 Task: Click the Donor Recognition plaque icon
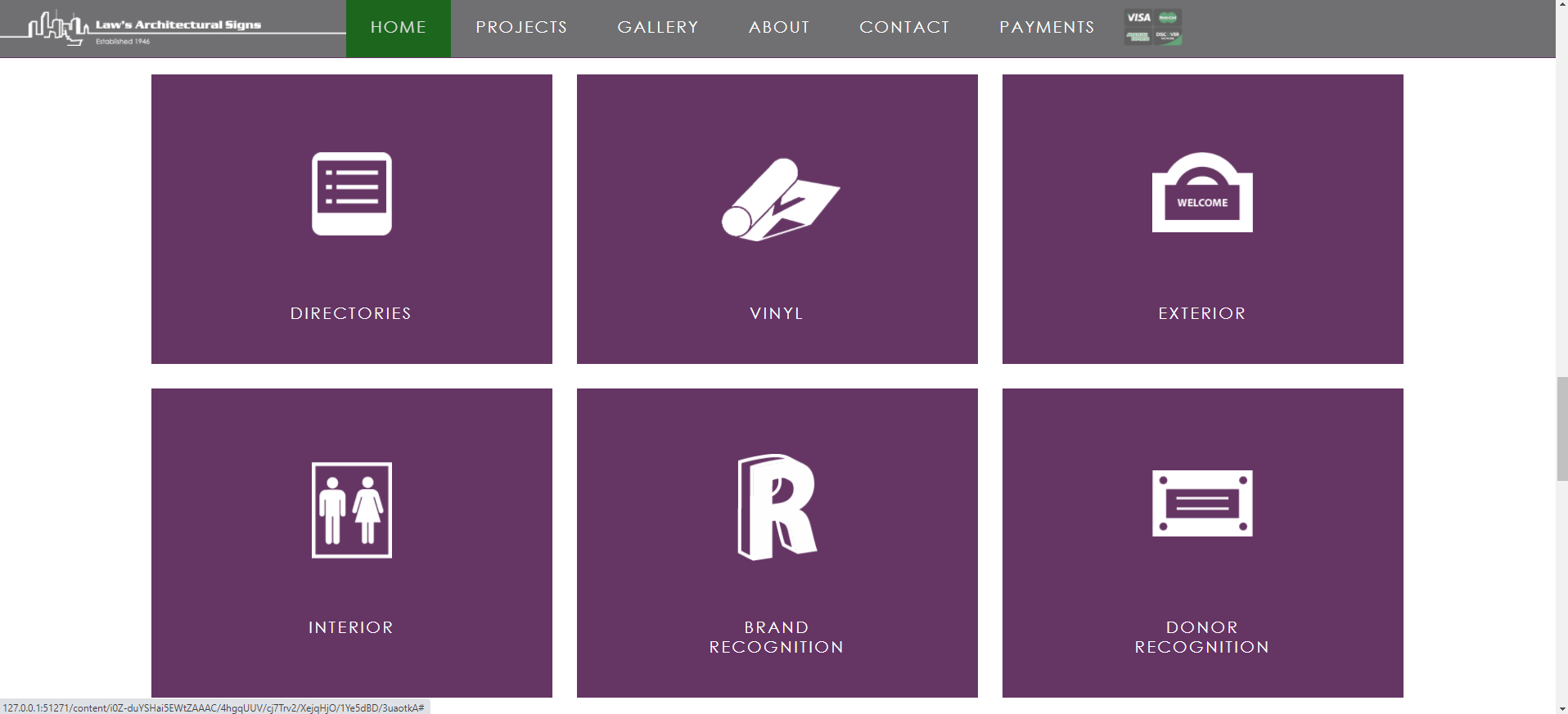[x=1202, y=503]
